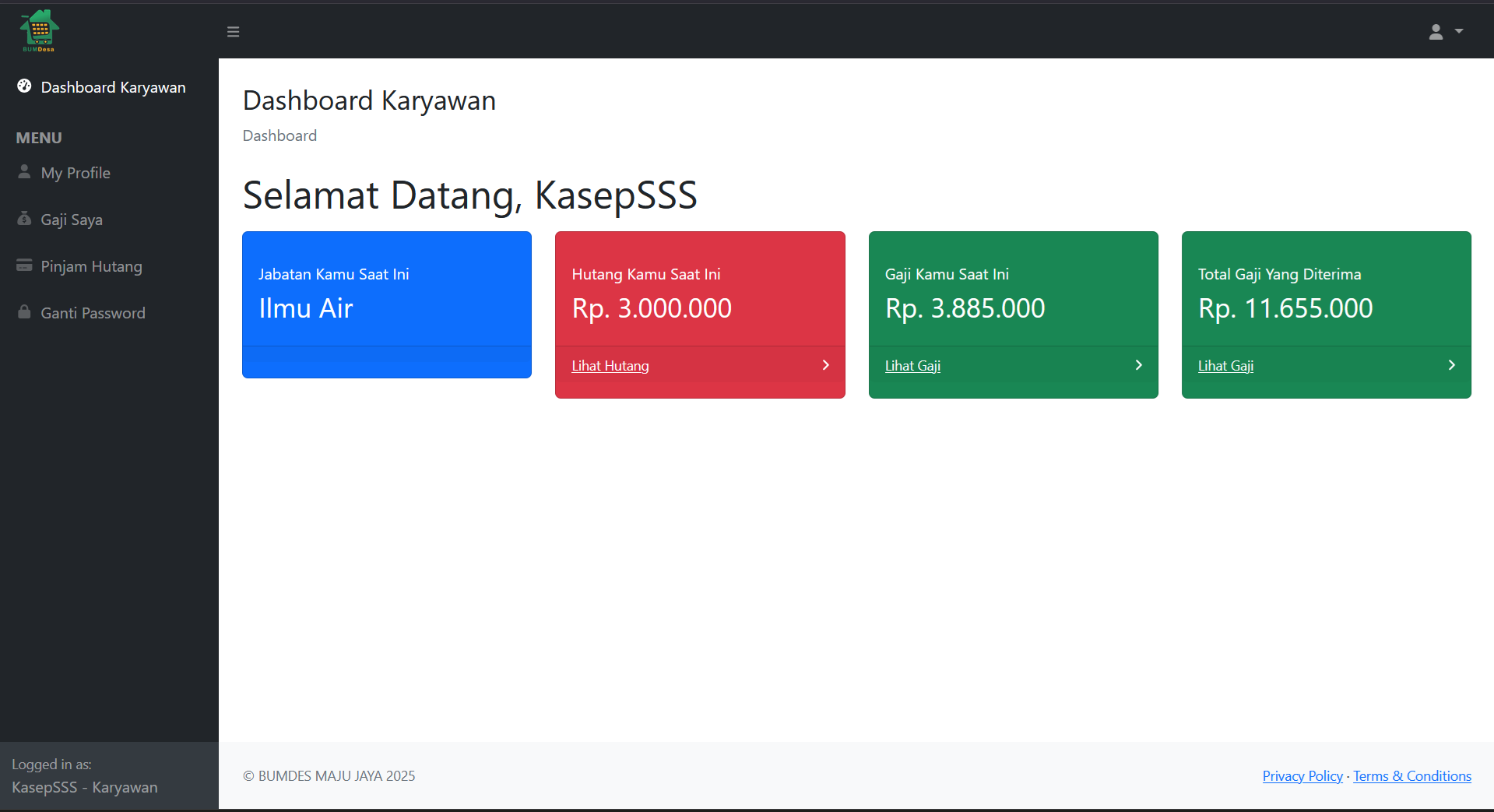The width and height of the screenshot is (1494, 812).
Task: Click the BUMDES MAJU JAYA 2025 copyright
Action: 329,776
